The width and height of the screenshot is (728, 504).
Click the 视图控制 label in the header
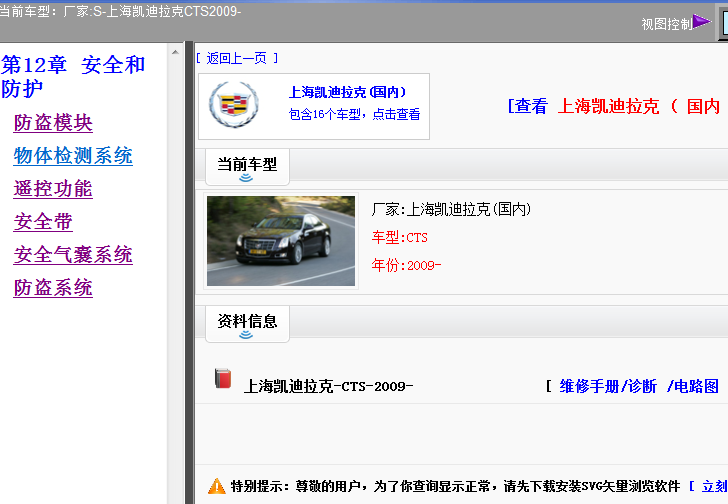click(x=667, y=24)
